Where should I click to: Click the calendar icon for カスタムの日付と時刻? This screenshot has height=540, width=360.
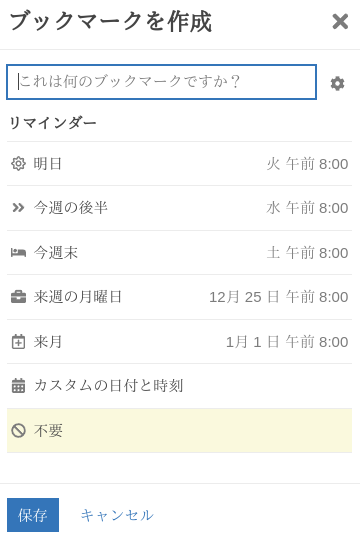click(18, 386)
